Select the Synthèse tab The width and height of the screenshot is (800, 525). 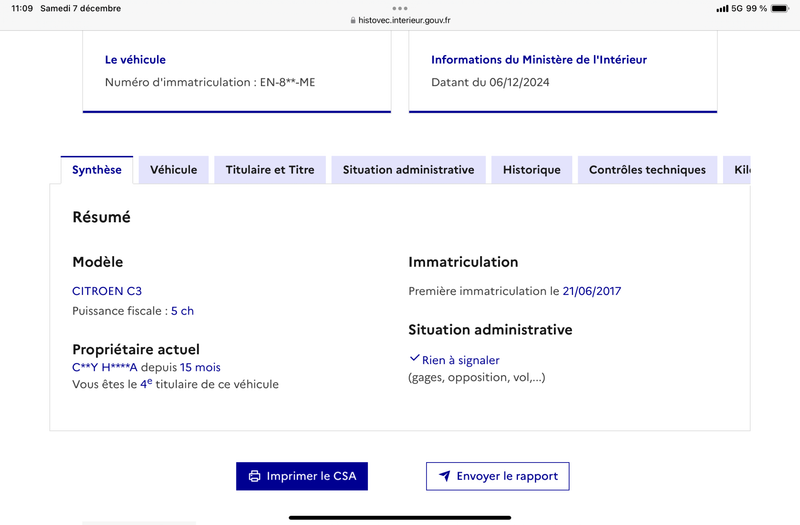[96, 170]
